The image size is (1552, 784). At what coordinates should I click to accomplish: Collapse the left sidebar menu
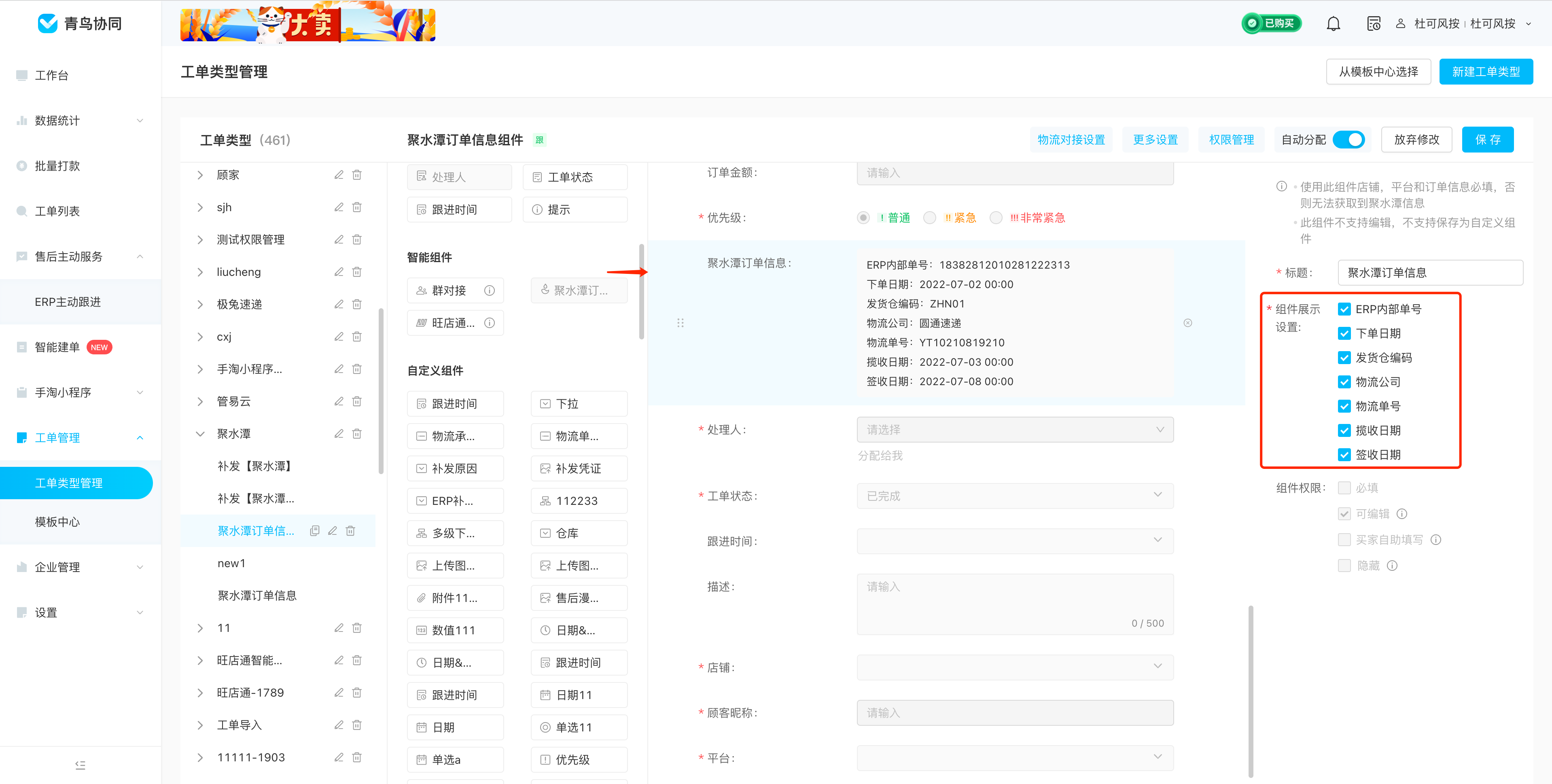point(80,765)
